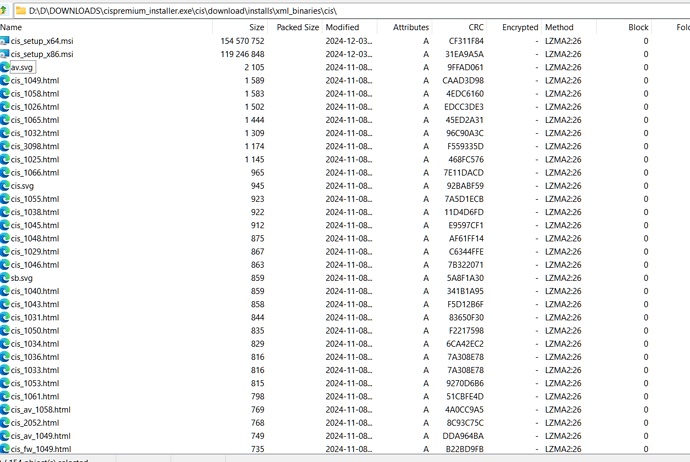The image size is (690, 462).
Task: Select the file name cis_1036.html
Action: [35, 357]
